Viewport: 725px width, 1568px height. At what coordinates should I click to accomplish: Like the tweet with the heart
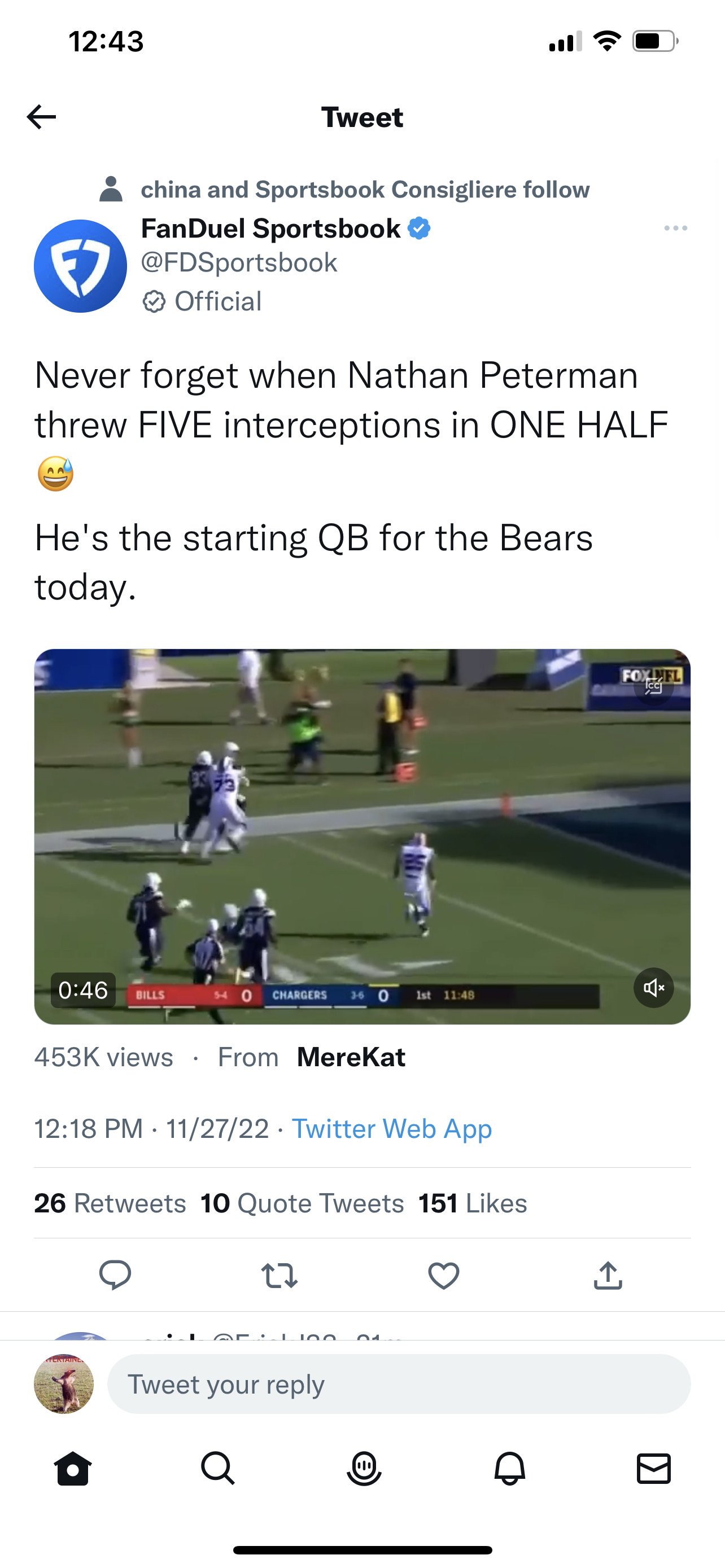point(443,1275)
